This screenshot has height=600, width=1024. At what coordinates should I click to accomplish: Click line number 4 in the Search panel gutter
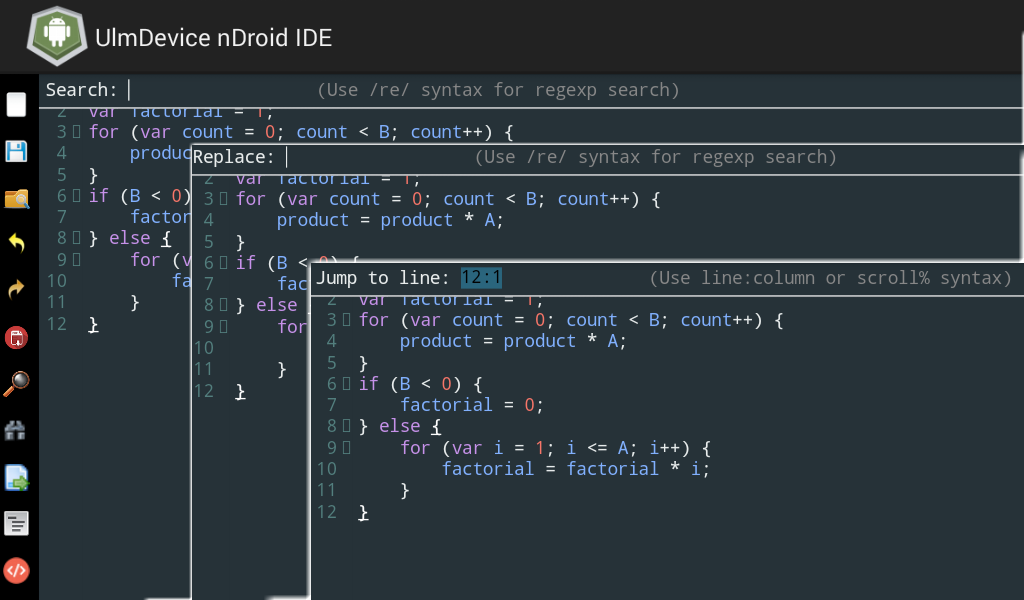(x=61, y=153)
